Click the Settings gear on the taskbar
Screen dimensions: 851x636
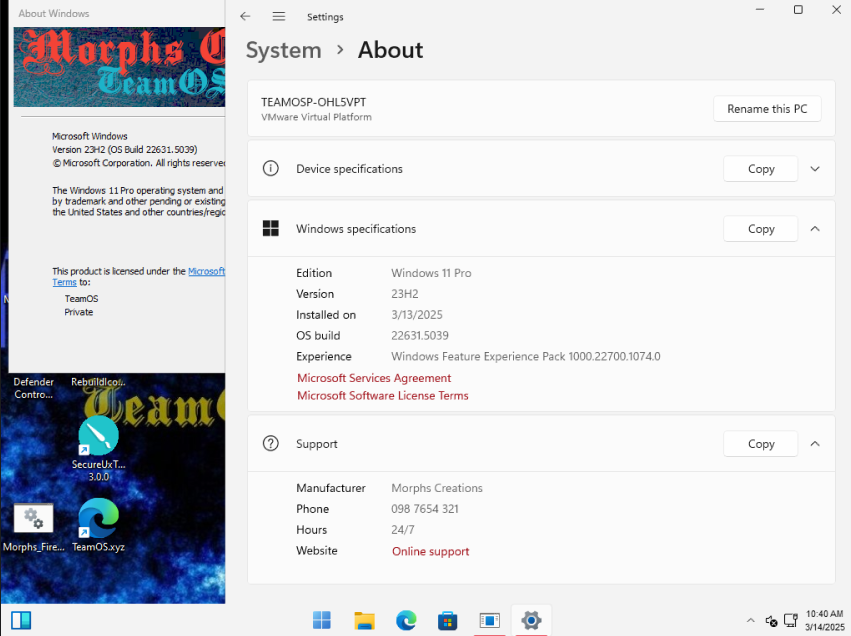click(x=531, y=620)
